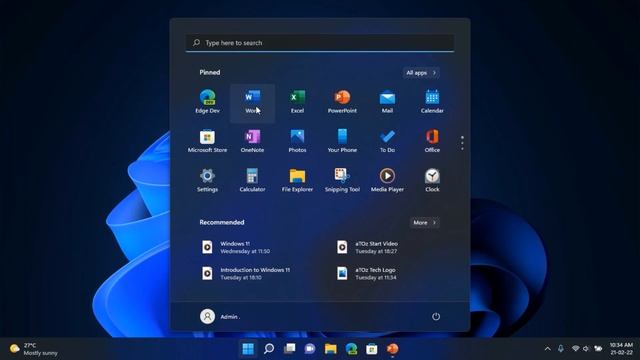The image size is (640, 360).
Task: Click the microphone icon in system tray
Action: click(x=561, y=349)
